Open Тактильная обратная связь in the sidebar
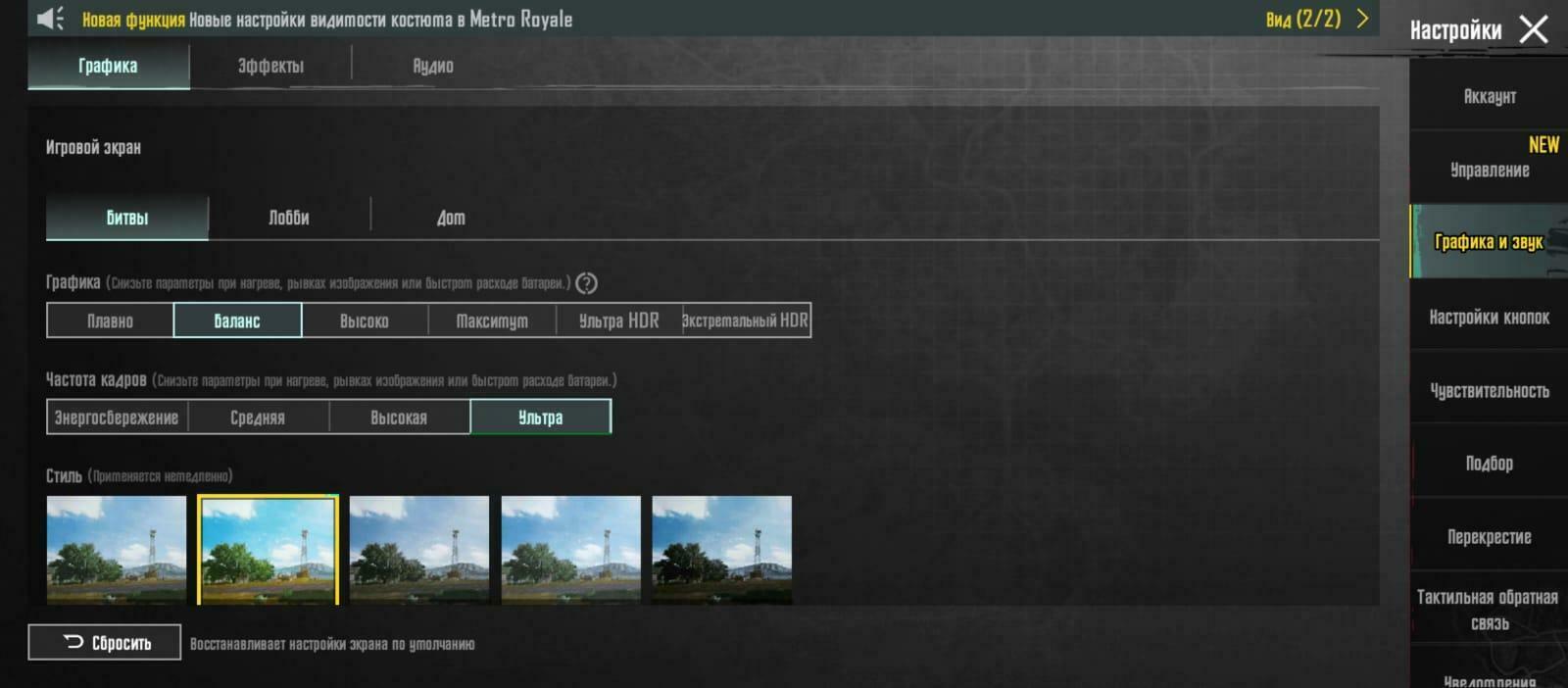 click(1489, 610)
